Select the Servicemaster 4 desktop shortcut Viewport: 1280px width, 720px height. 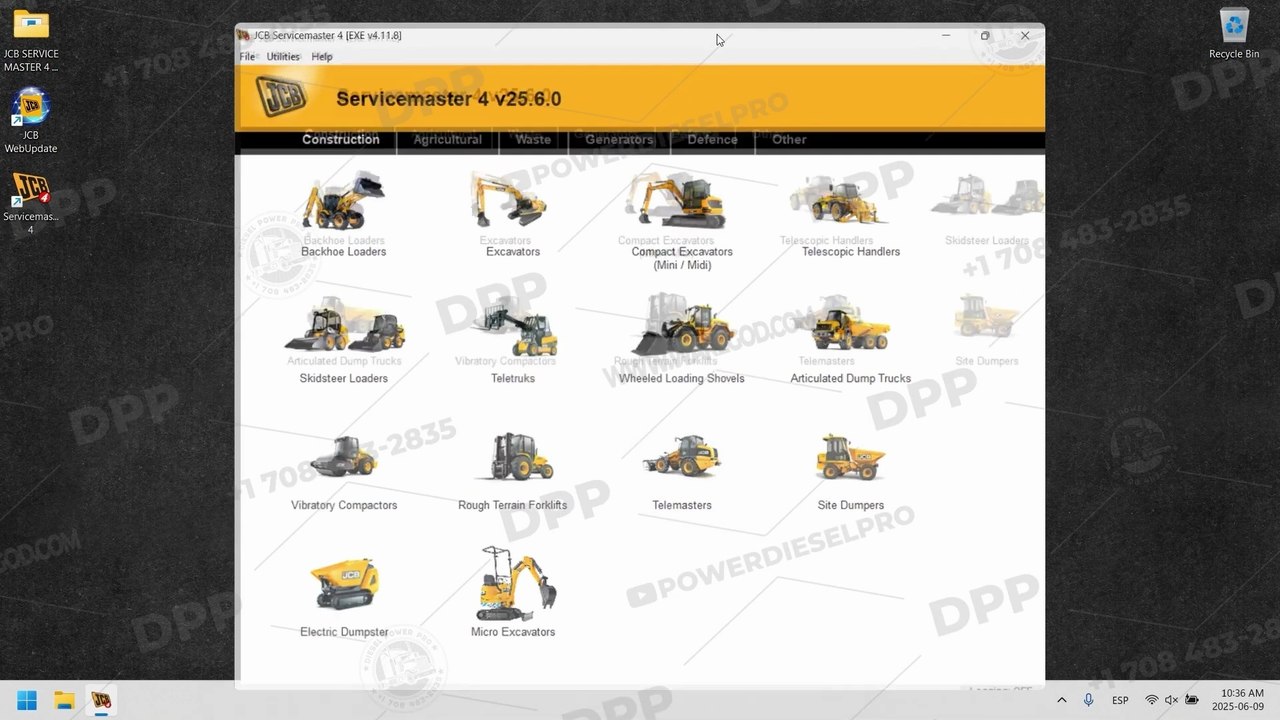pos(31,203)
